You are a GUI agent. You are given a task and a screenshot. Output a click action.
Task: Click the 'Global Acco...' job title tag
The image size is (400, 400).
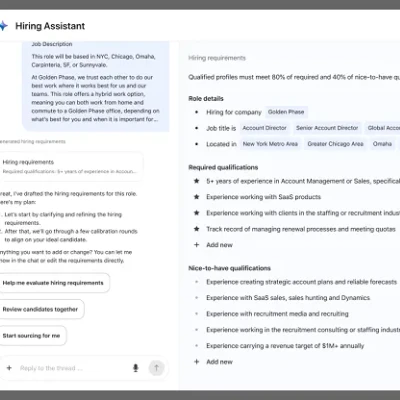[x=383, y=128]
